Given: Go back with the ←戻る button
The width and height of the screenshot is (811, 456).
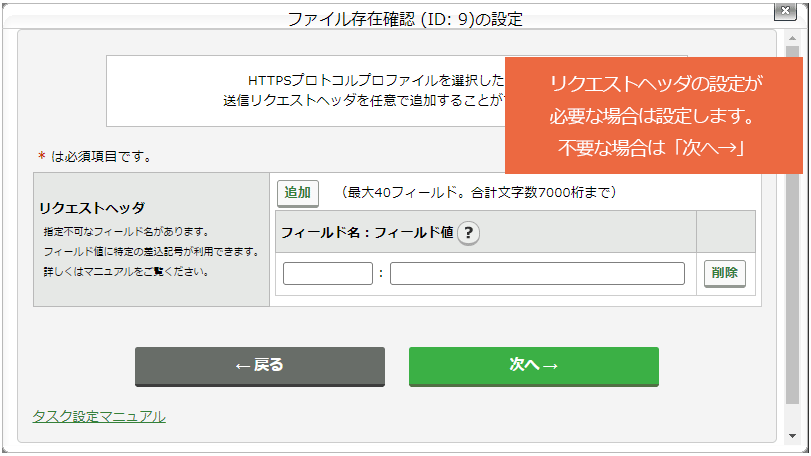Looking at the screenshot, I should [260, 366].
